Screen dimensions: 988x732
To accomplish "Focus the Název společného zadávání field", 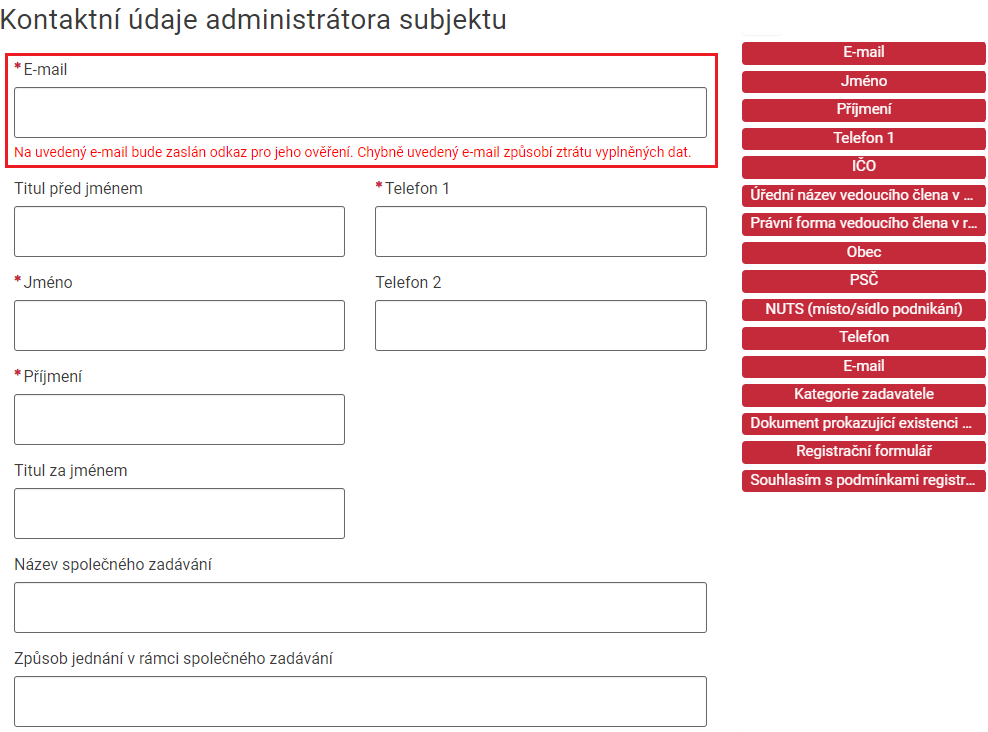I will coord(360,608).
